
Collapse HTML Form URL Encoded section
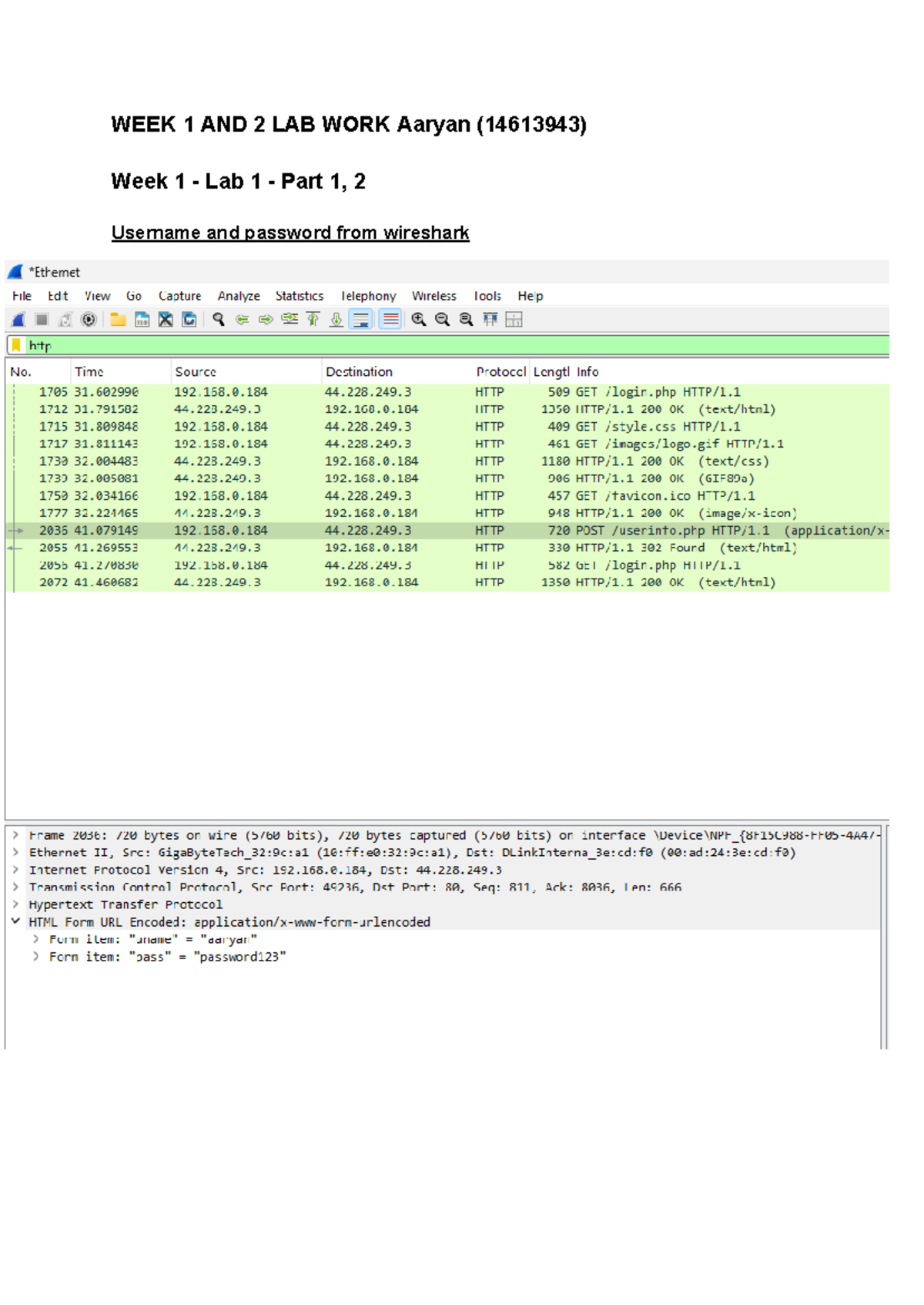point(15,922)
